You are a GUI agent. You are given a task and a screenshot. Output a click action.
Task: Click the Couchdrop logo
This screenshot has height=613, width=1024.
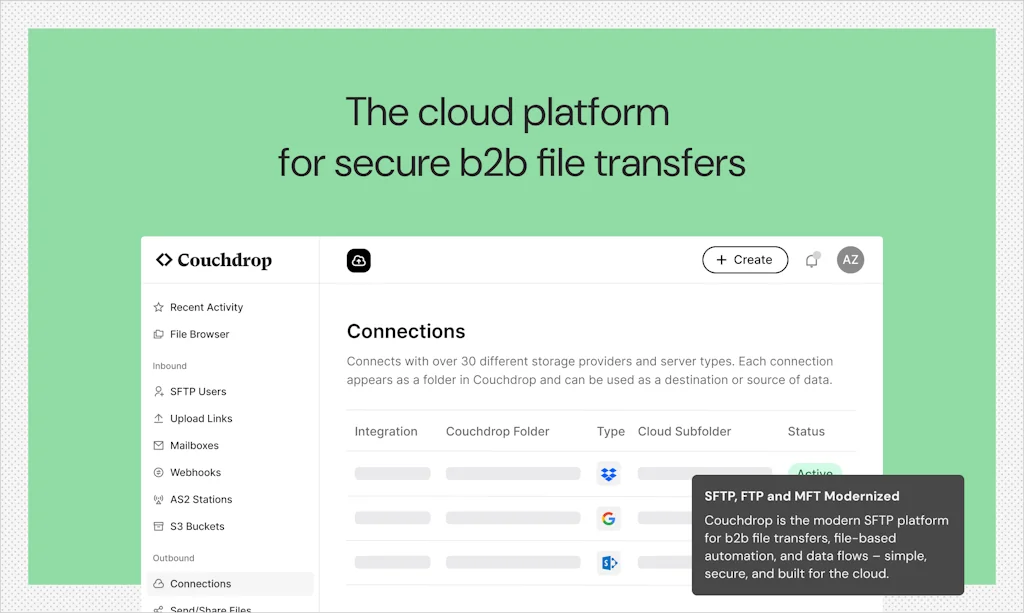click(x=214, y=260)
